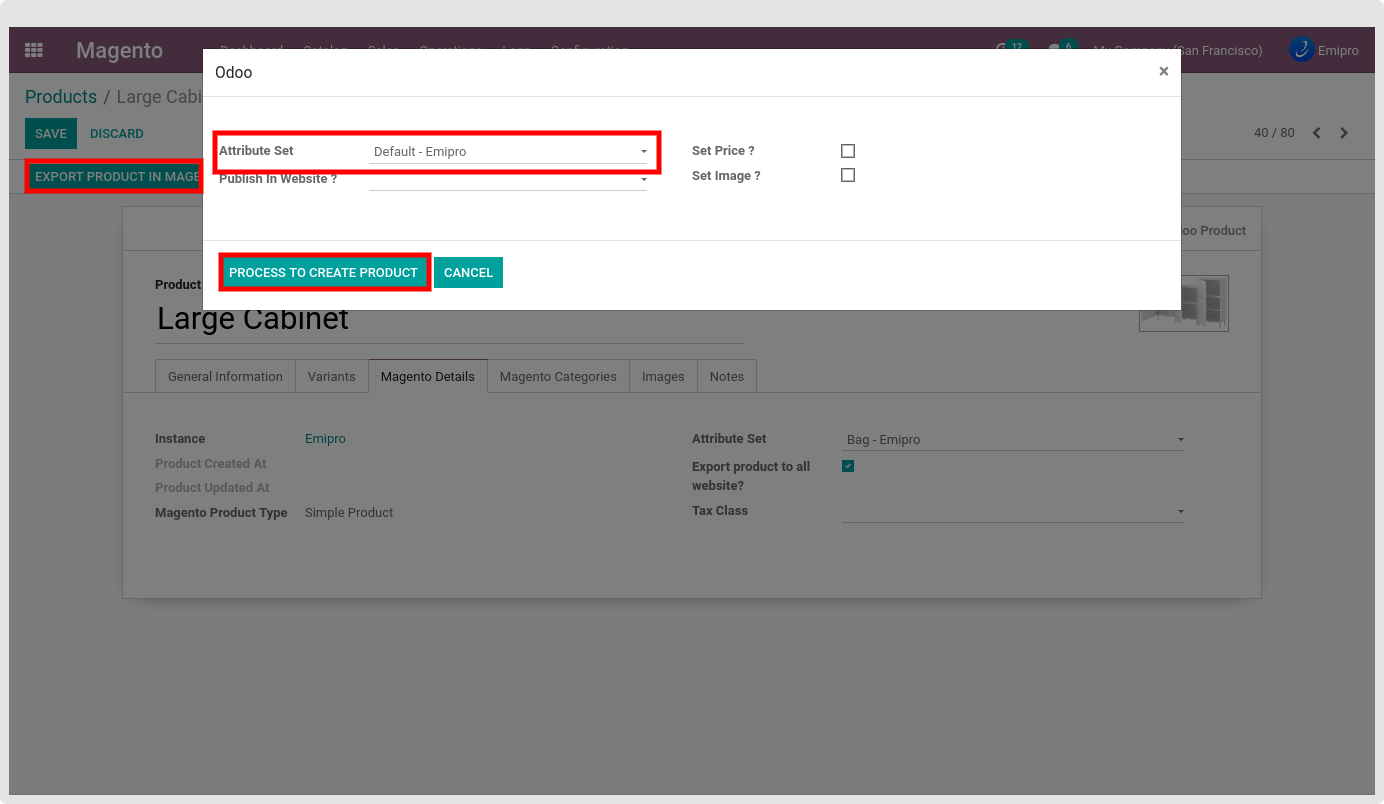Image resolution: width=1384 pixels, height=804 pixels.
Task: Select the Magento Details tab
Action: click(428, 376)
